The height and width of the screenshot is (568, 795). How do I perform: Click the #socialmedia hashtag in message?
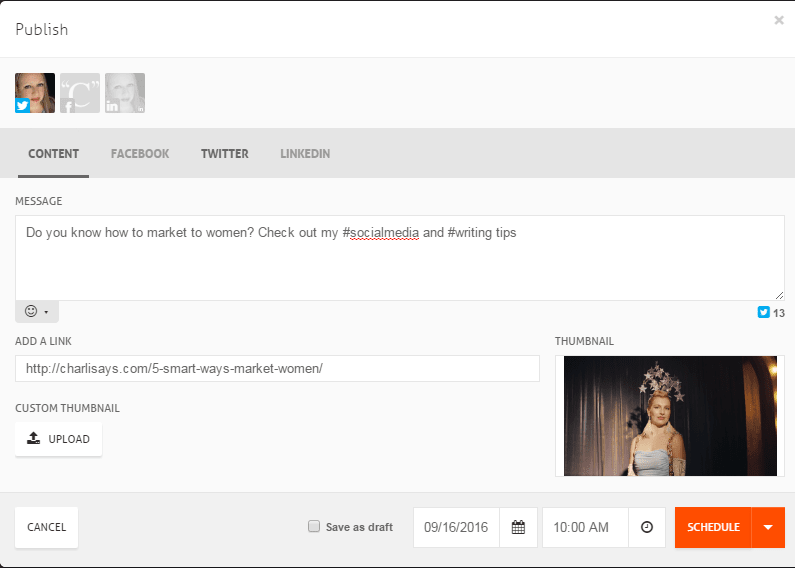click(381, 233)
